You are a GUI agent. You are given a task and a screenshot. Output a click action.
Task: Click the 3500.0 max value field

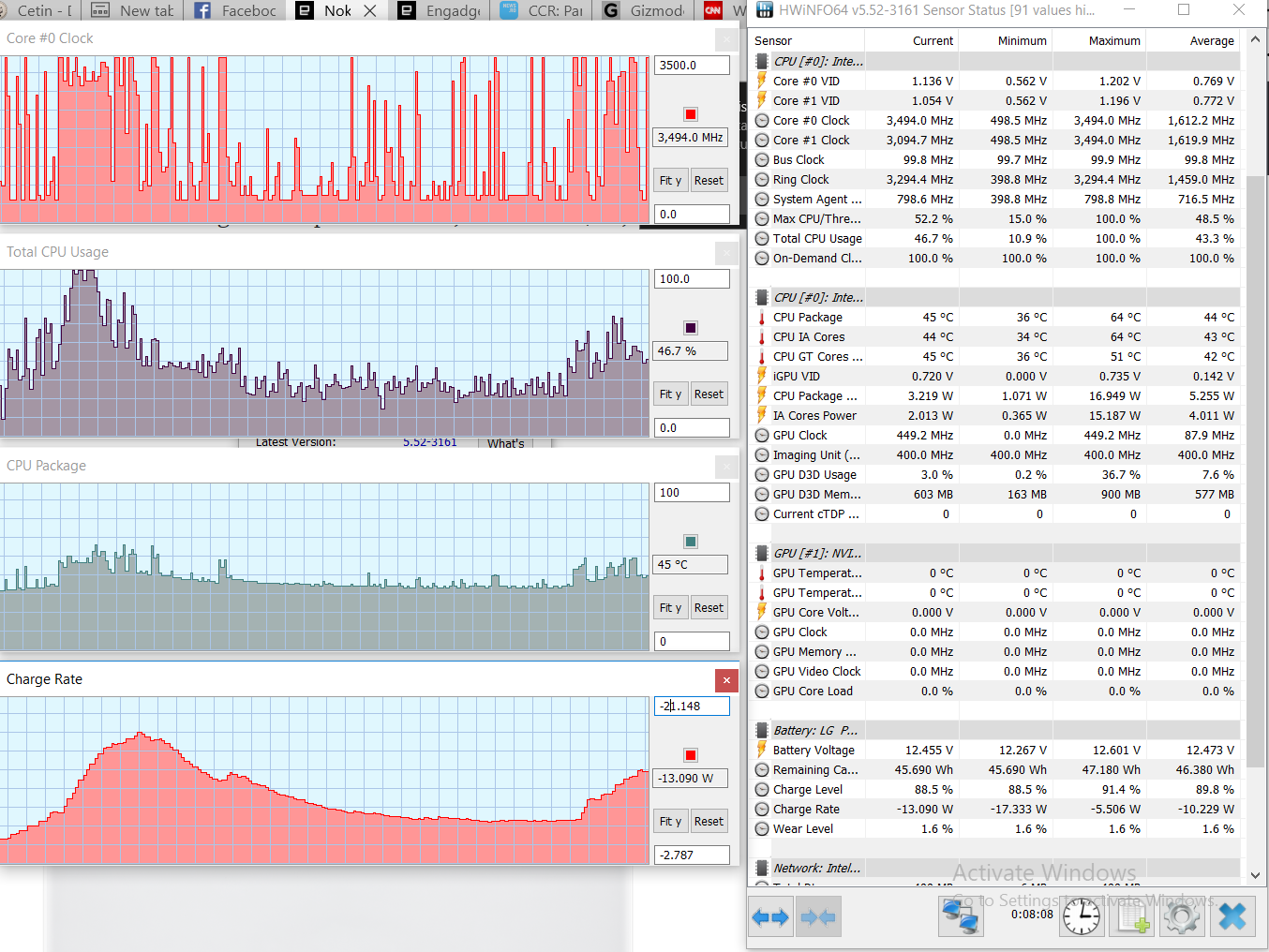click(x=692, y=66)
